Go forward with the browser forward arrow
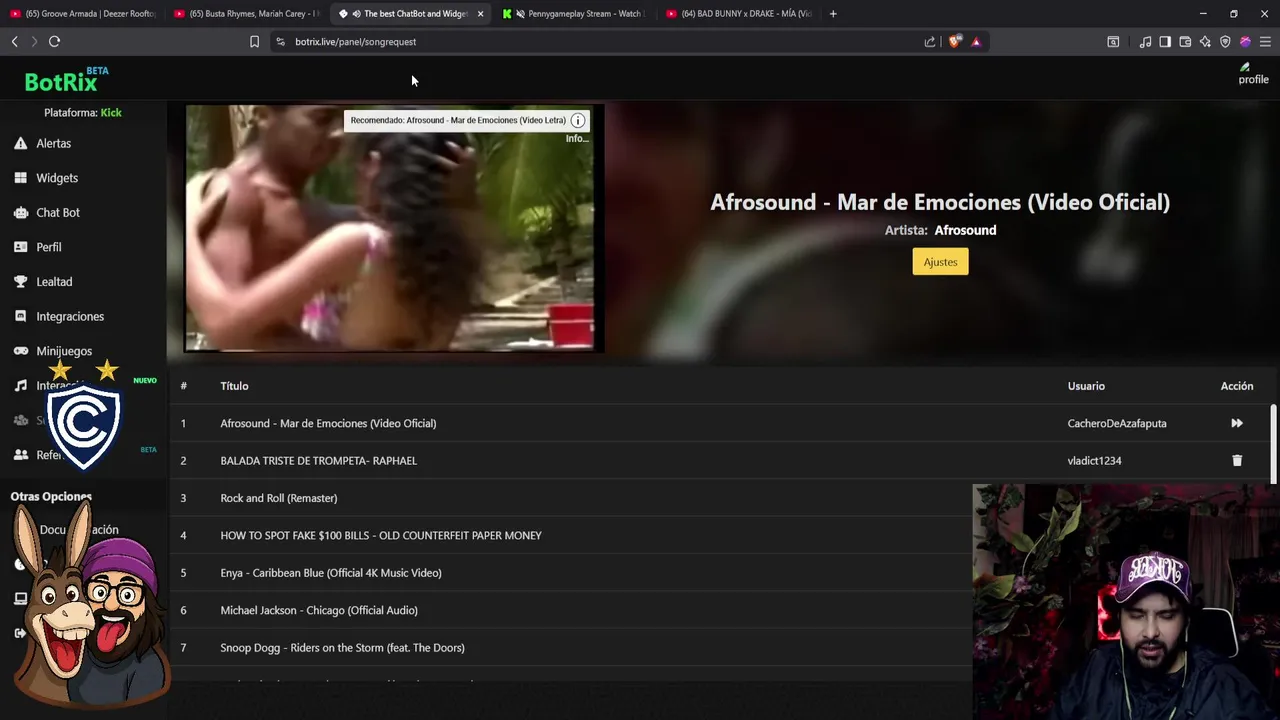The image size is (1280, 720). [34, 41]
